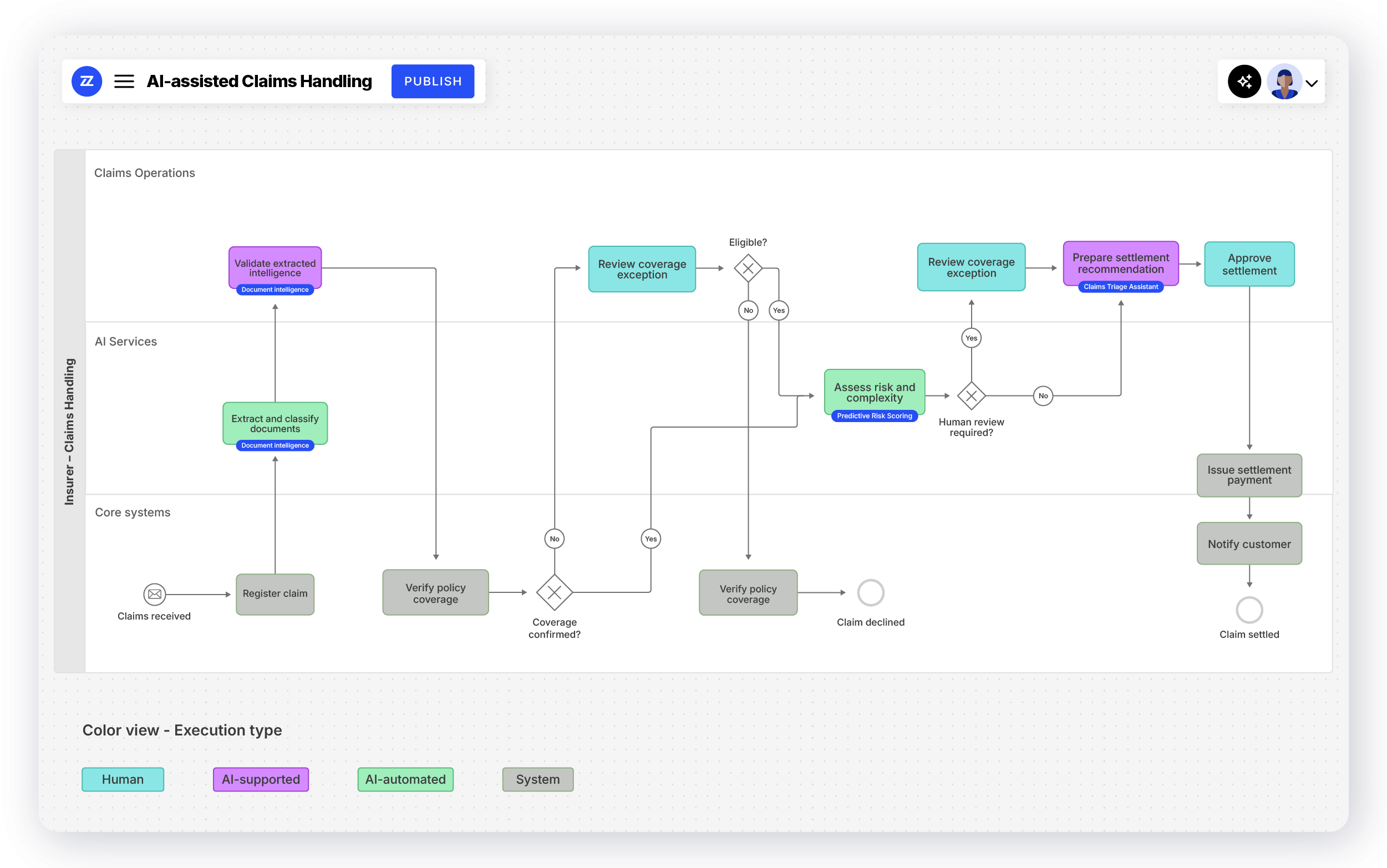Click the Human legend color swatch
1387x868 pixels.
(x=123, y=779)
